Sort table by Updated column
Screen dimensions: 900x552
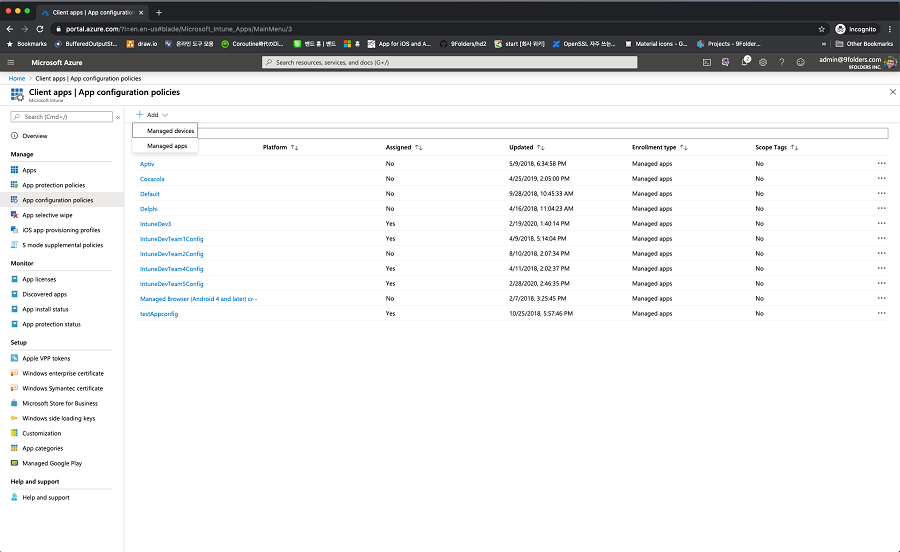[x=527, y=147]
